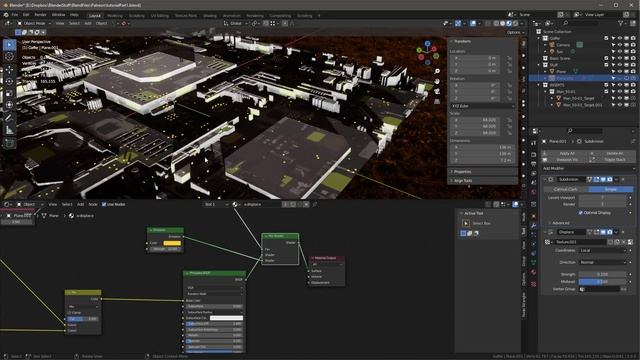Adjust the Midlevel slider in Displace modifier
The image size is (640, 360).
pos(602,282)
